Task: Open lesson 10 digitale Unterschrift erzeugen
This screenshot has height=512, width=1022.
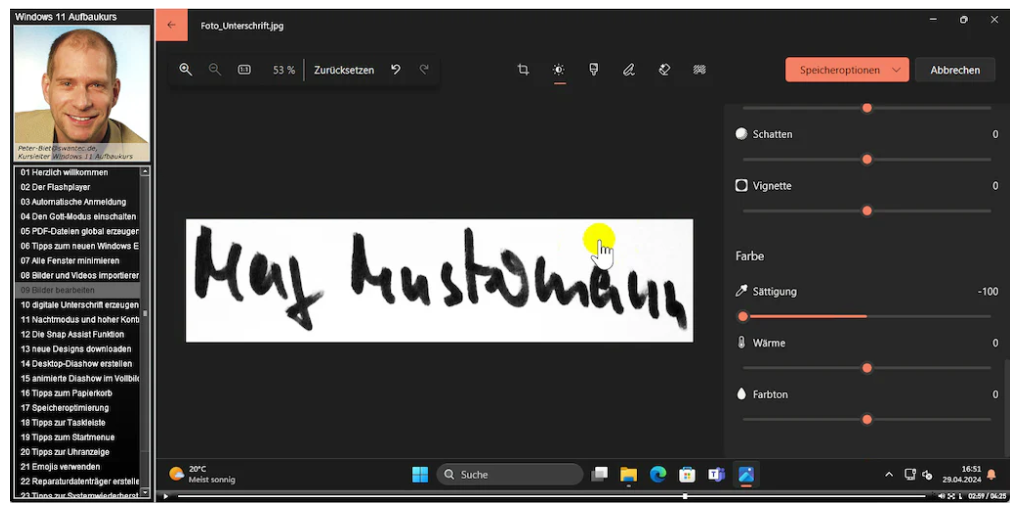Action: point(79,305)
